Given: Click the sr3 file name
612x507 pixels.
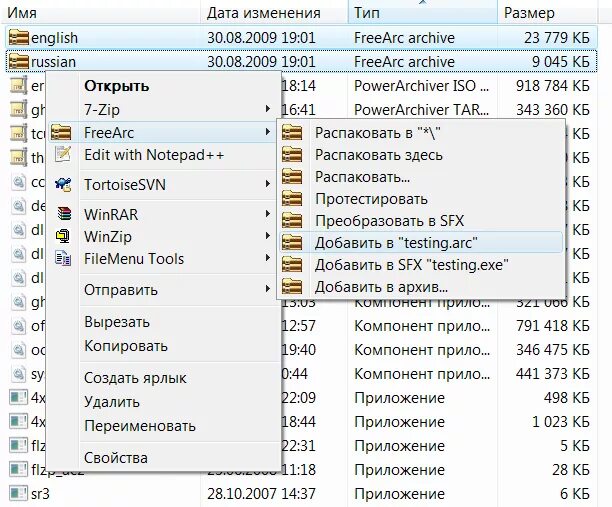Looking at the screenshot, I should [x=40, y=494].
